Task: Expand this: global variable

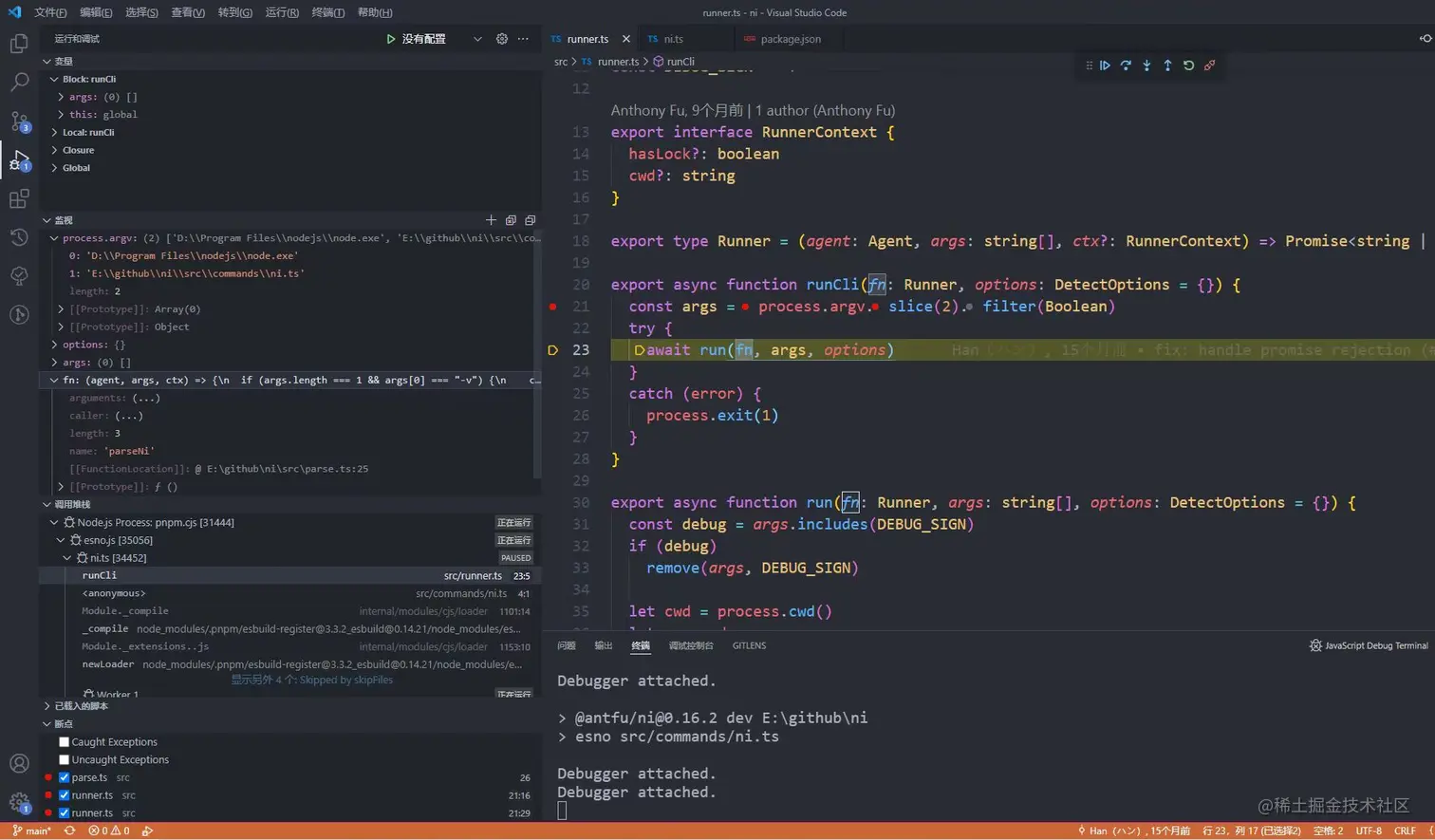Action: [61, 115]
